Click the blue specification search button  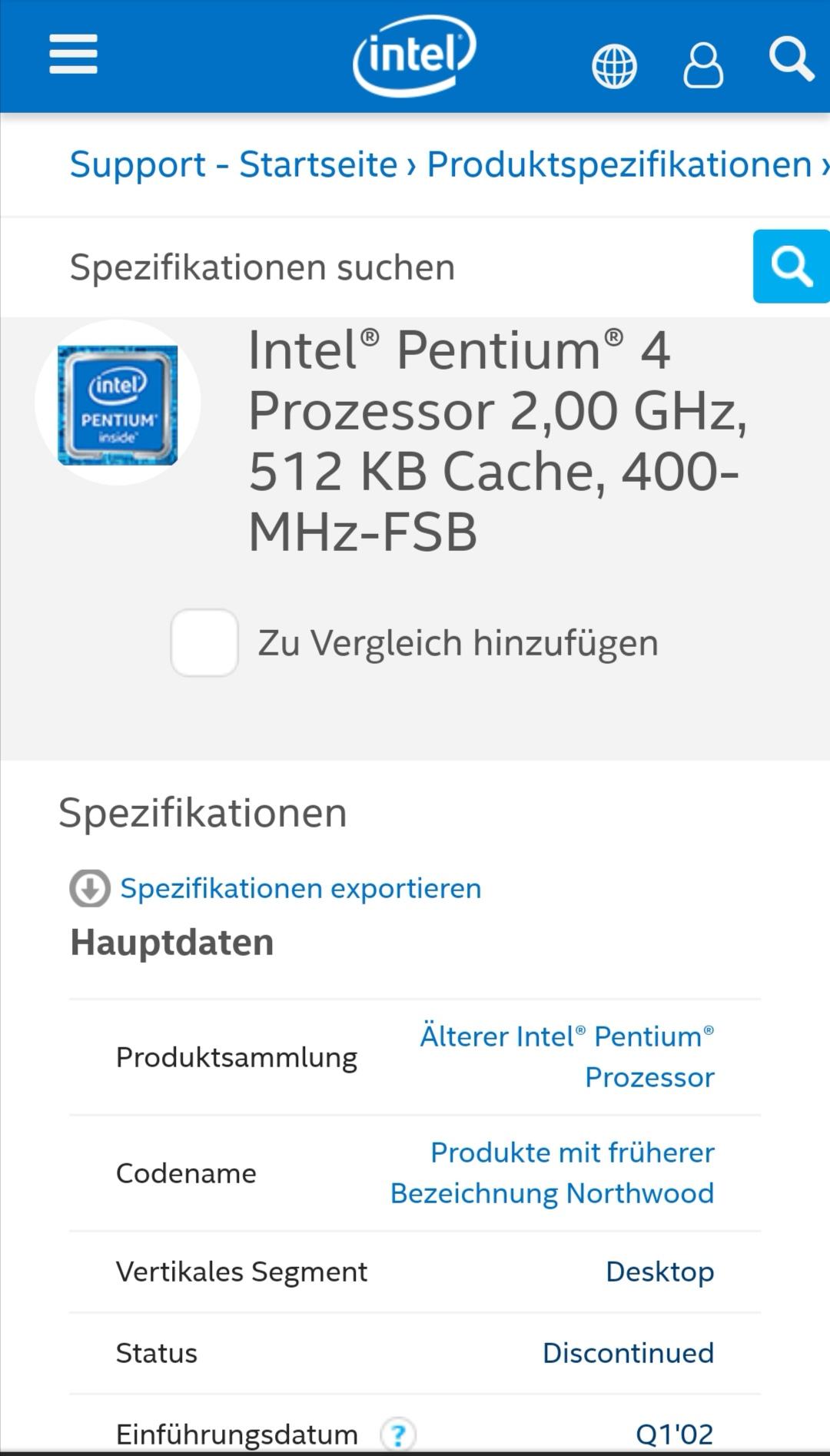click(792, 266)
